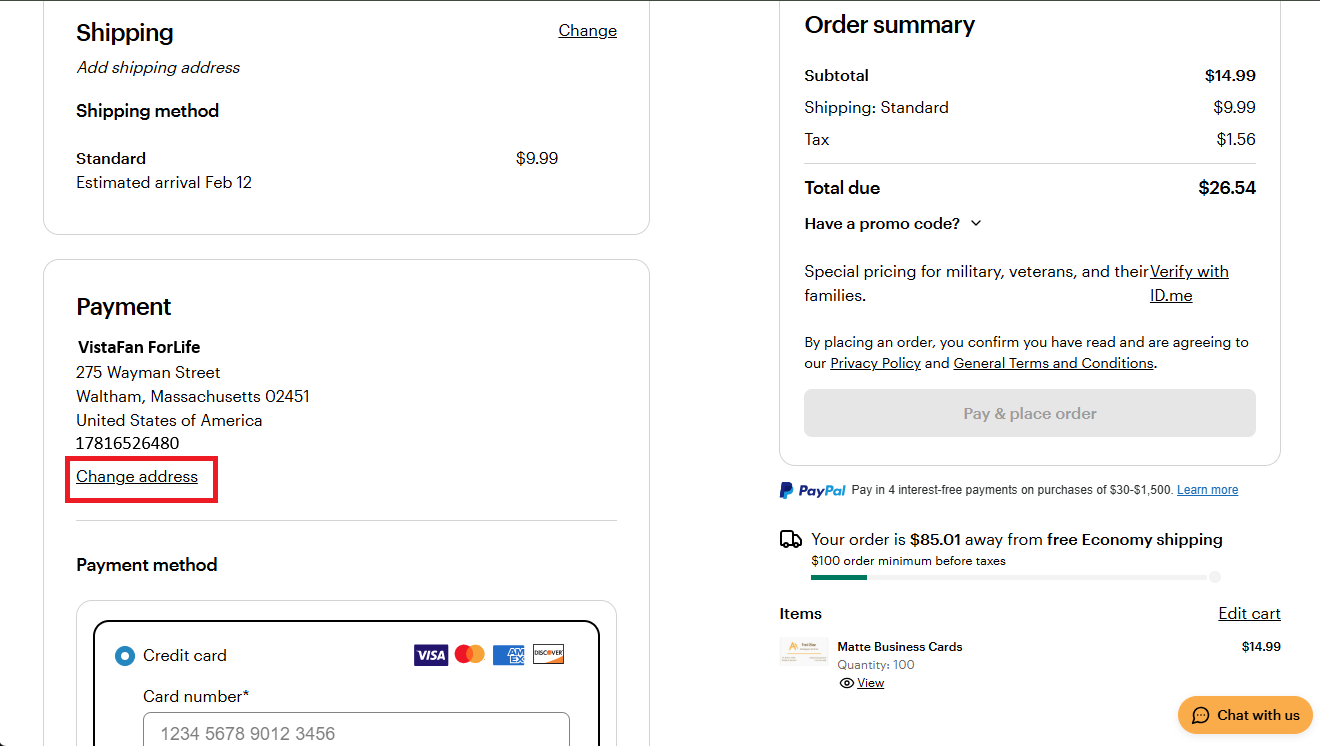Image resolution: width=1320 pixels, height=746 pixels.
Task: Click the Matte Business Cards thumbnail
Action: pos(804,652)
